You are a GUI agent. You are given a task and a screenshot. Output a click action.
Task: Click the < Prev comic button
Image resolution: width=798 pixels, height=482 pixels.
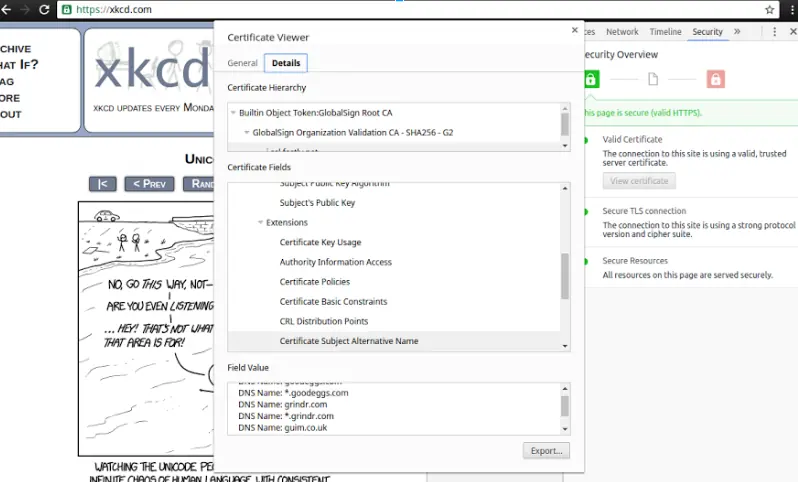pos(149,184)
